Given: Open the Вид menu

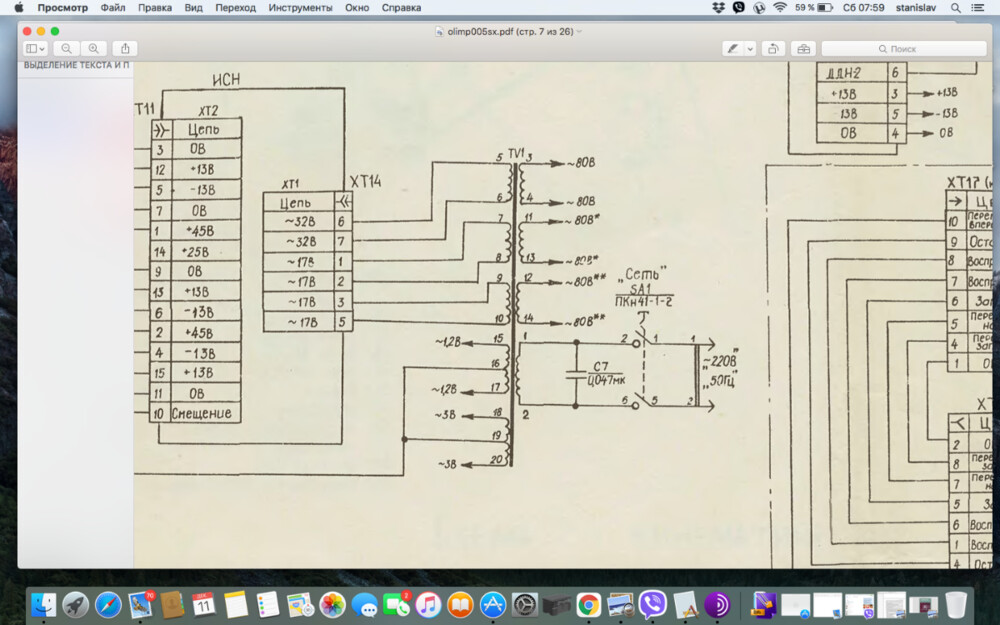Looking at the screenshot, I should (193, 8).
